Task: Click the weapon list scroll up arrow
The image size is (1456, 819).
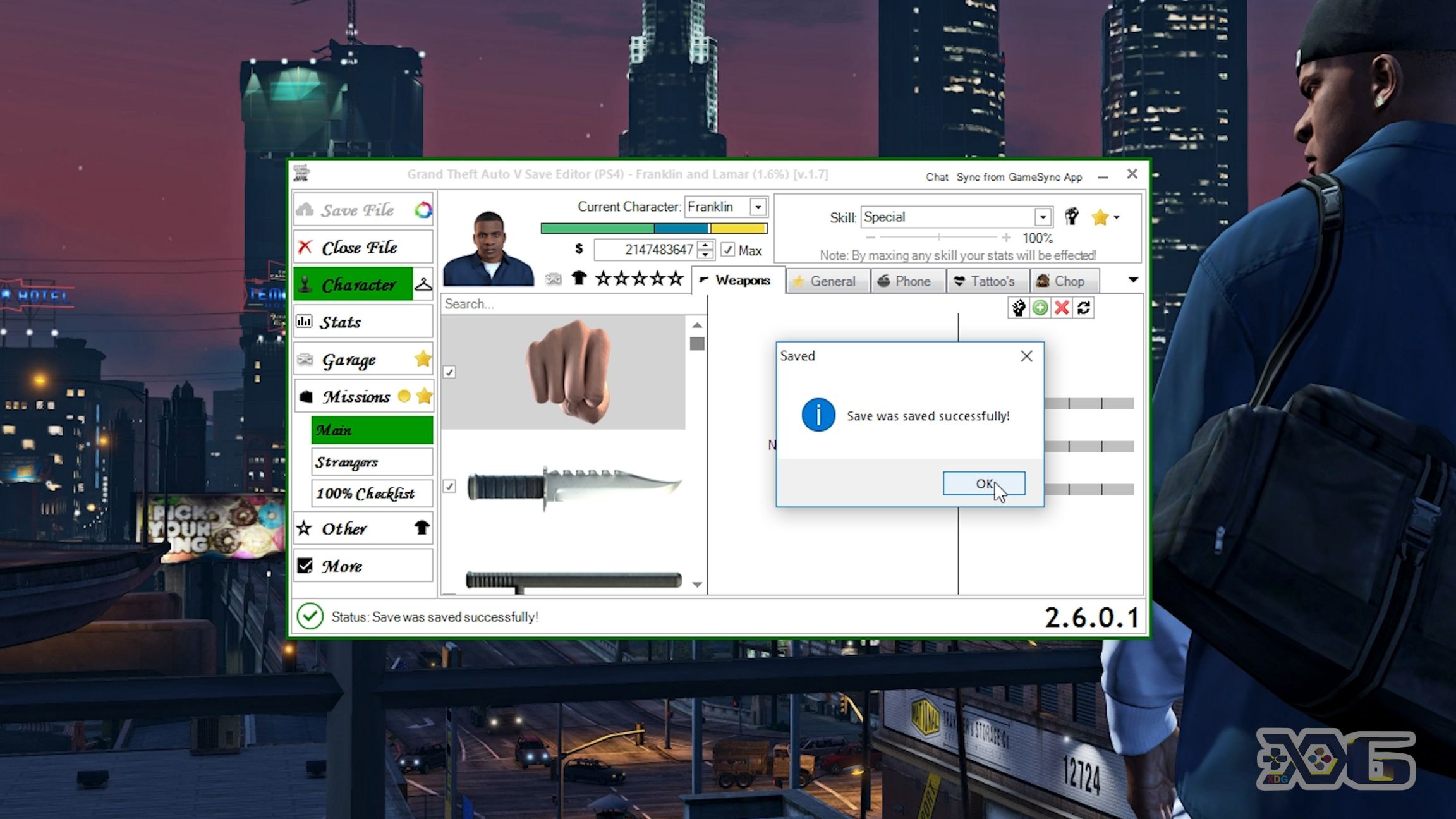Action: click(697, 325)
